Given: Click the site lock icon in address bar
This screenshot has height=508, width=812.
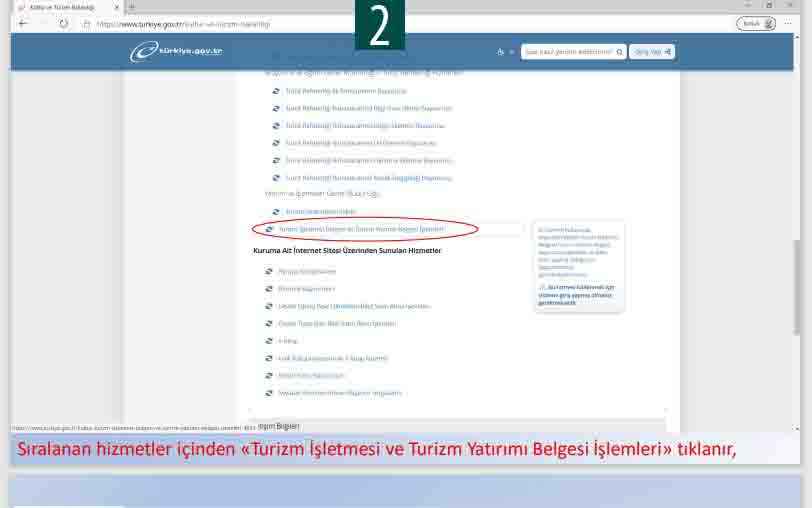Looking at the screenshot, I should (86, 23).
